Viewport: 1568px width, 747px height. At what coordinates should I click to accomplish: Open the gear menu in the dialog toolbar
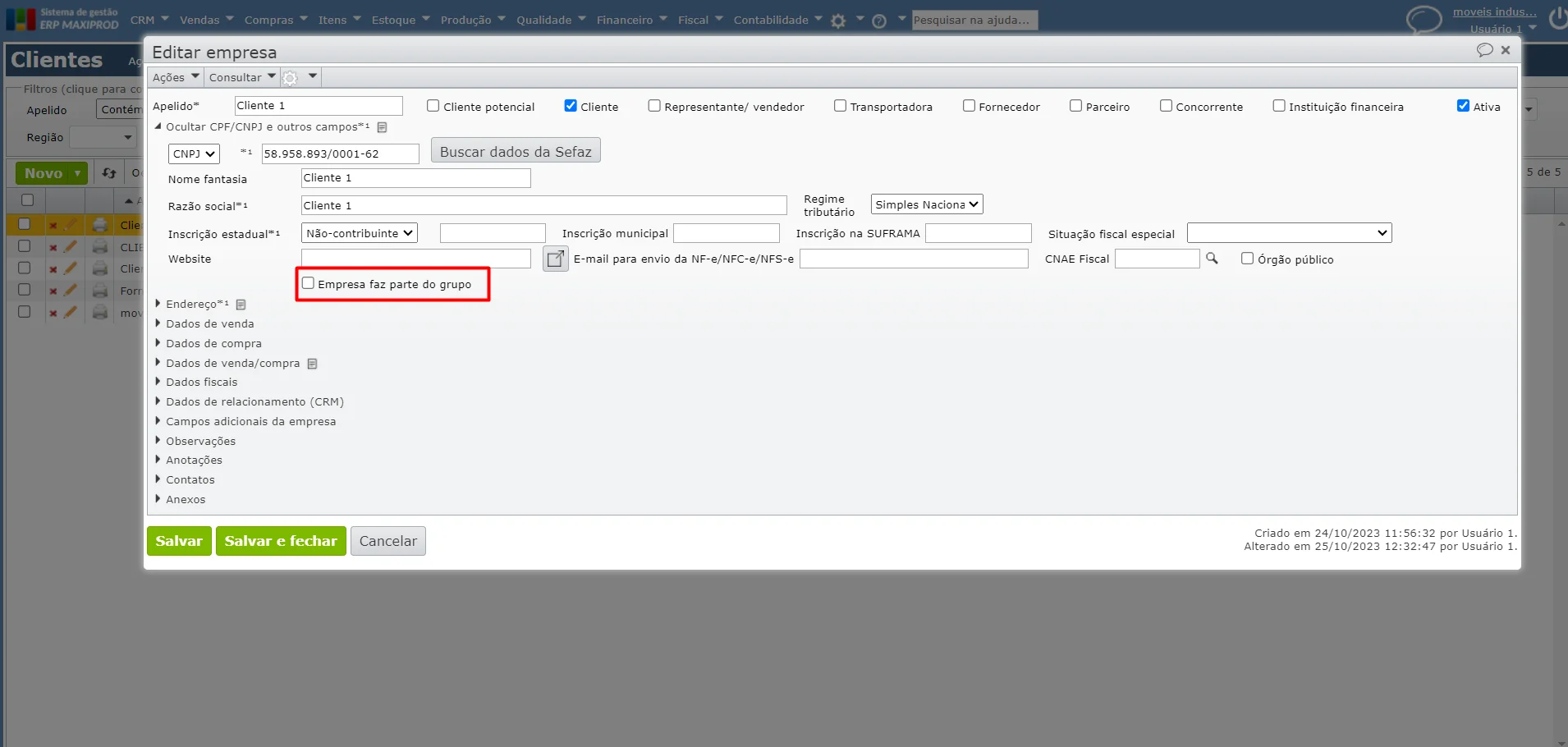click(290, 78)
